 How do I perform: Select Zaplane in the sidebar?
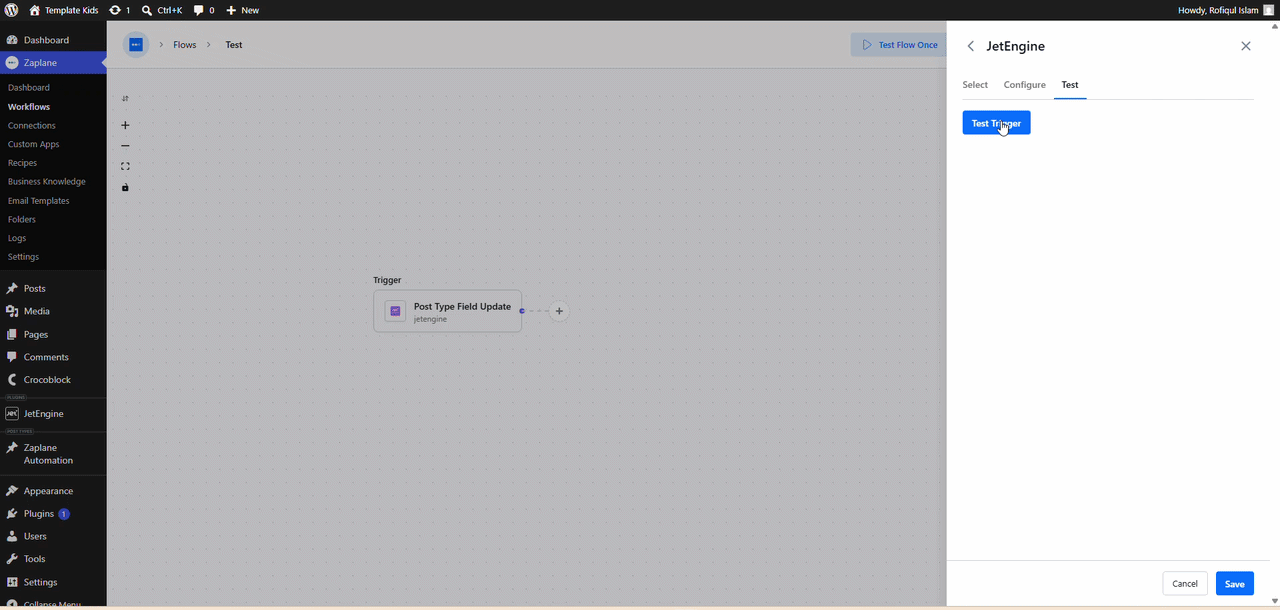(53, 63)
